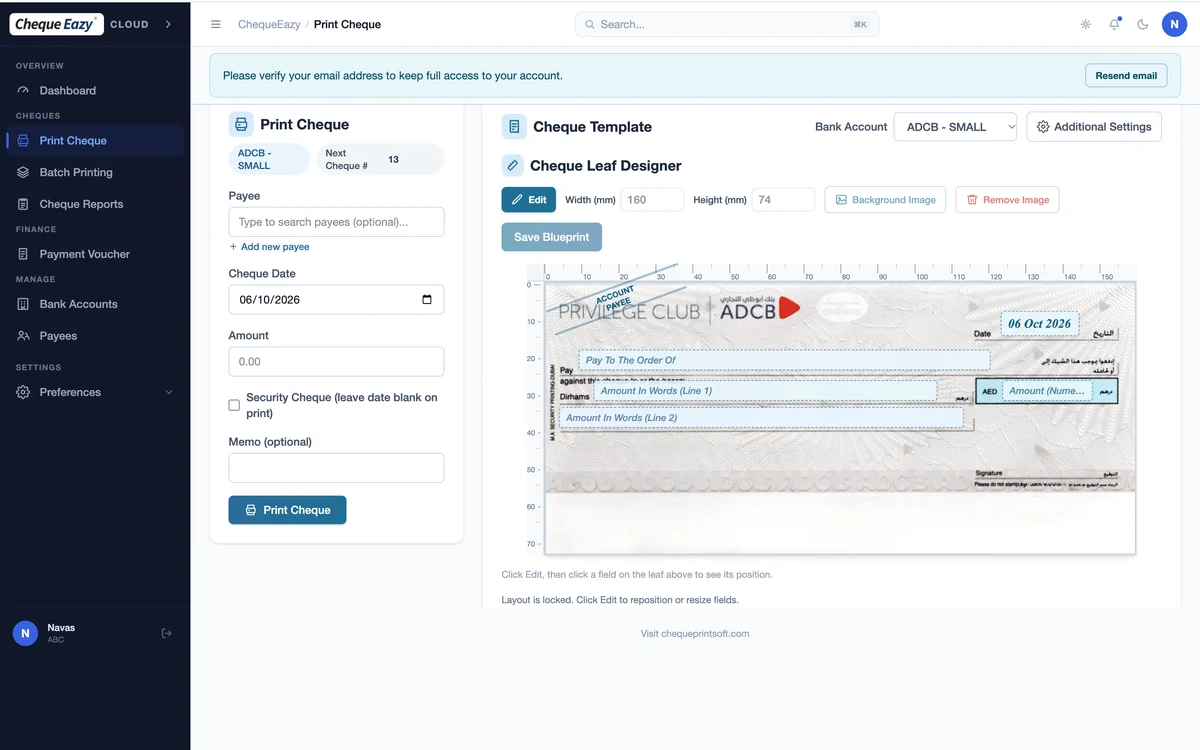Open Additional Settings

click(1094, 127)
